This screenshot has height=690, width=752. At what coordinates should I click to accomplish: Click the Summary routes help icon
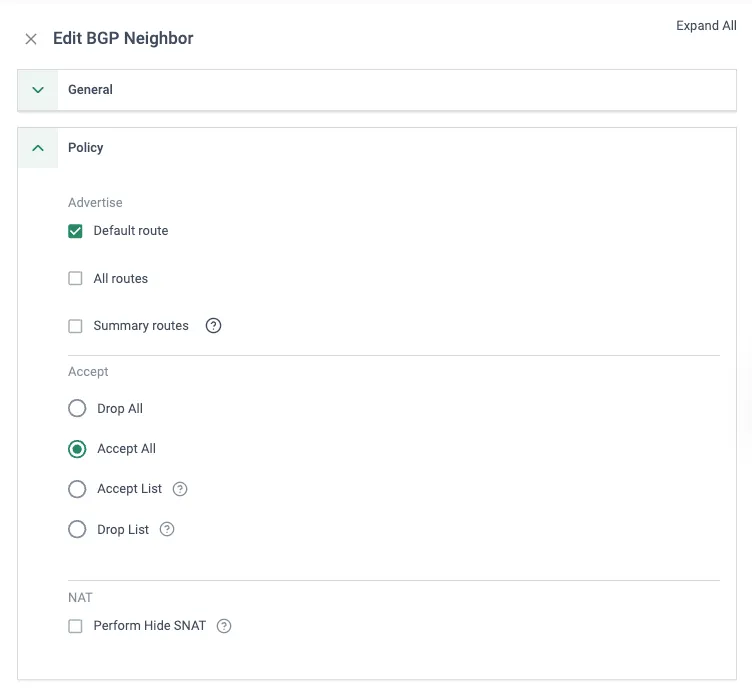point(213,326)
